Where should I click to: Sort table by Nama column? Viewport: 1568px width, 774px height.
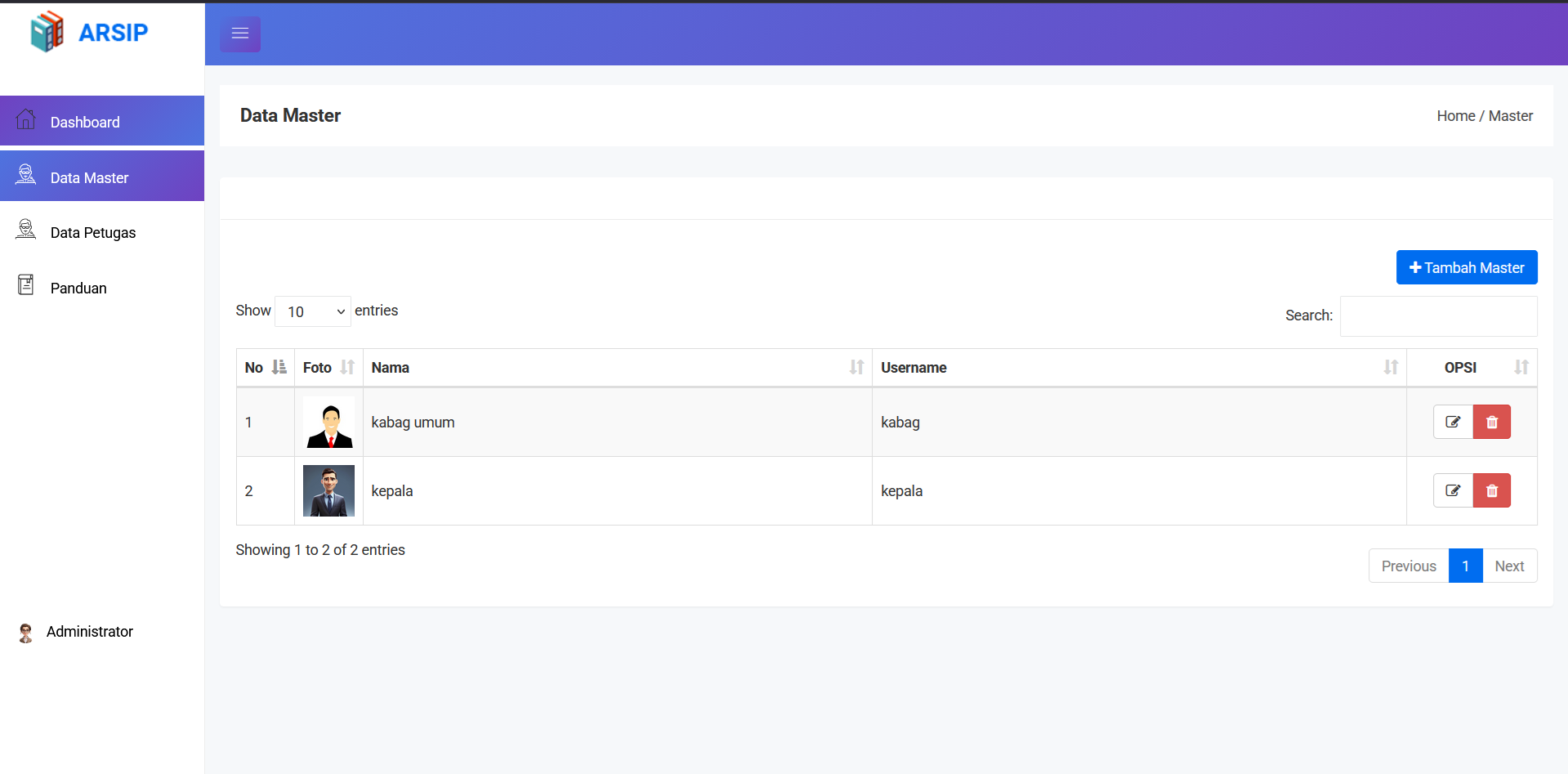tap(618, 368)
